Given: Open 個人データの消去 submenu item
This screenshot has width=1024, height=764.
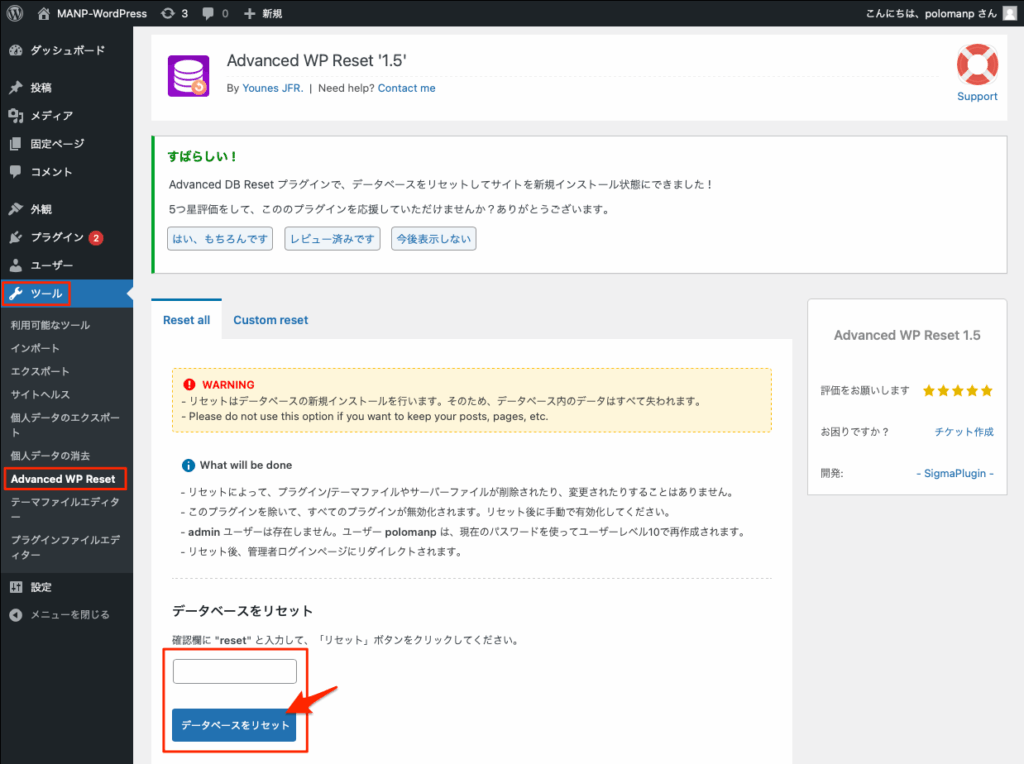Looking at the screenshot, I should coord(50,456).
